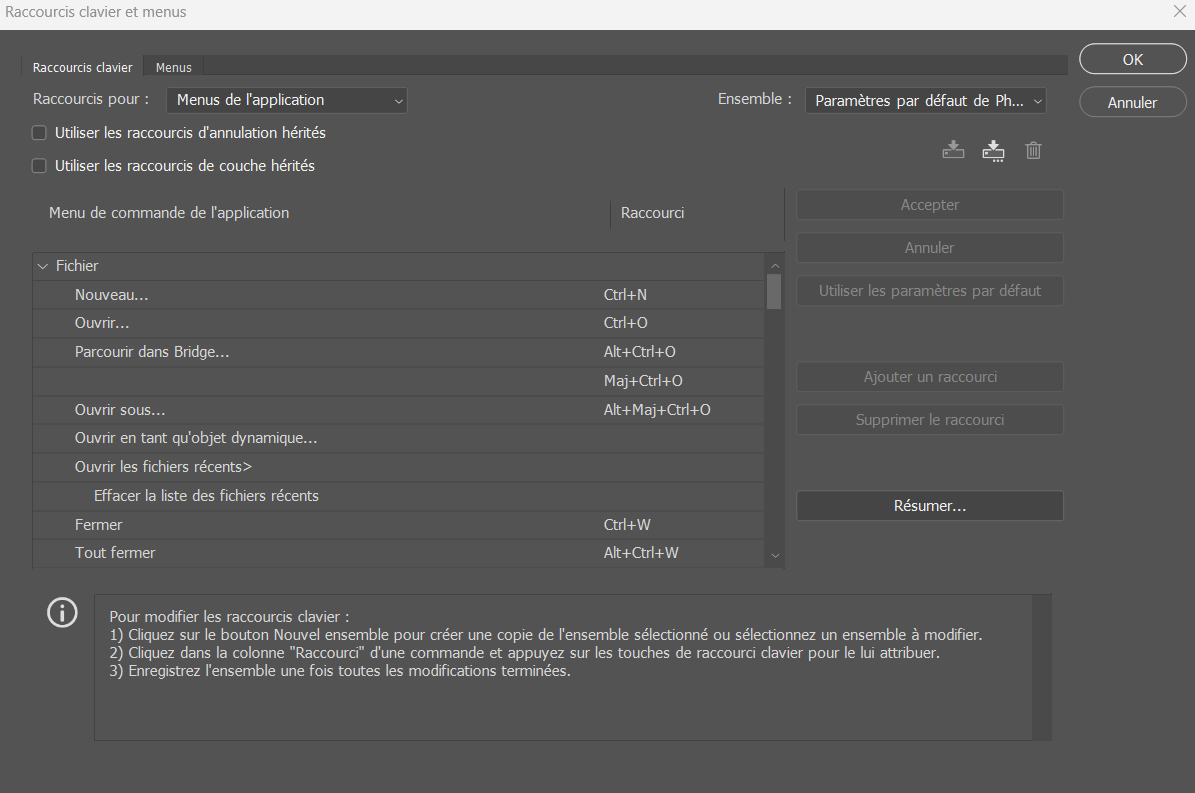Enable Utiliser les raccourcis d'annulation hérités
The height and width of the screenshot is (793, 1195).
tap(40, 133)
